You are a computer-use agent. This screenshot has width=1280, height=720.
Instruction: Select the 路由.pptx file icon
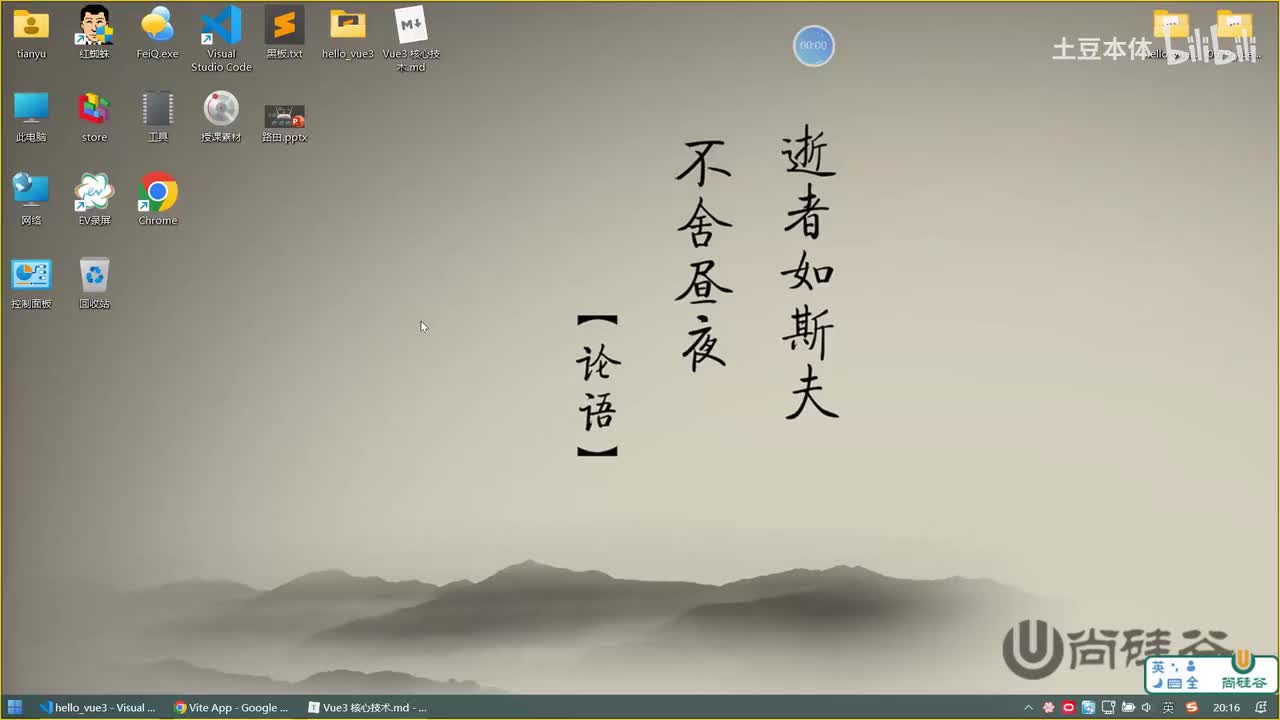click(284, 122)
